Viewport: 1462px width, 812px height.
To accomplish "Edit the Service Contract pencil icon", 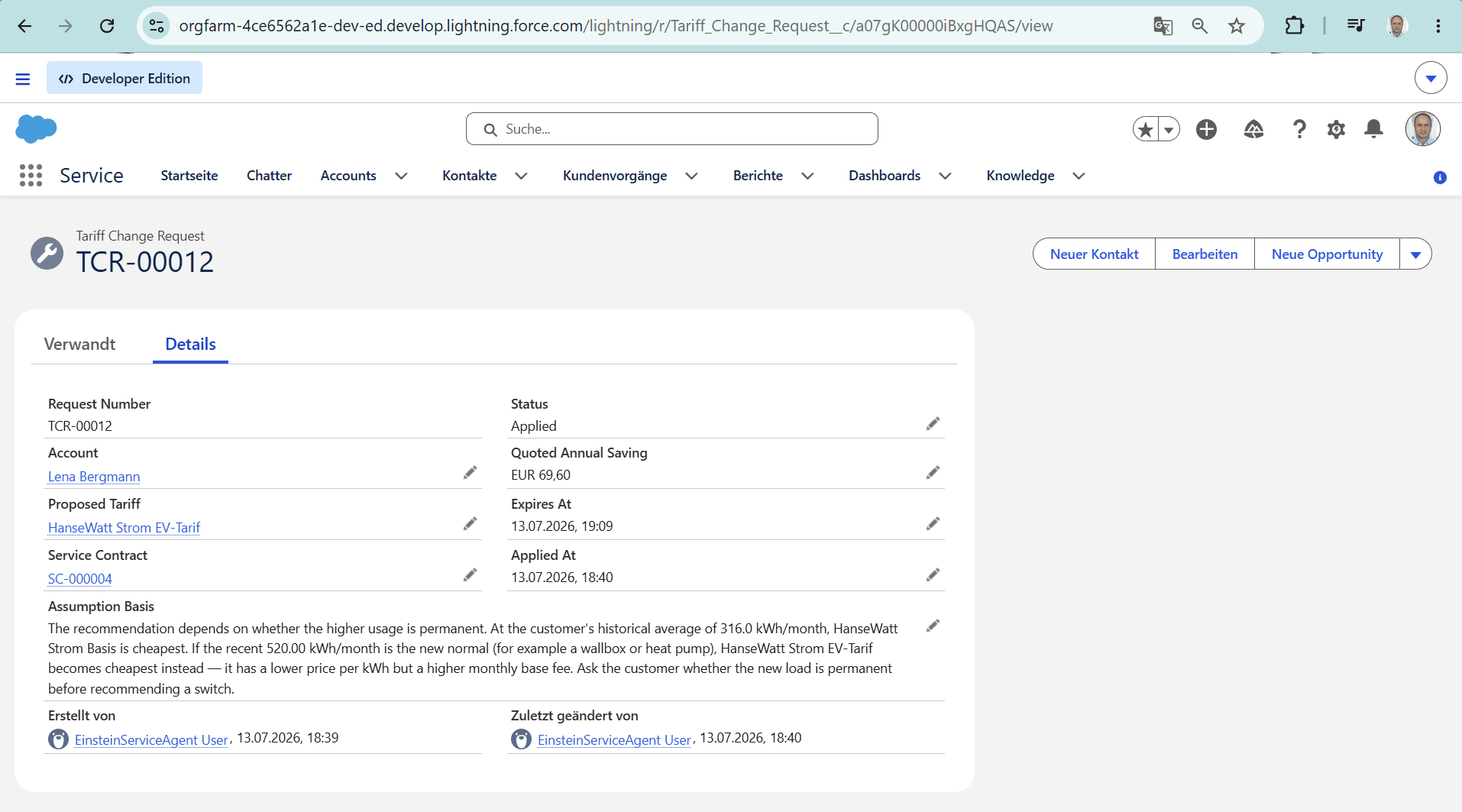I will [470, 574].
